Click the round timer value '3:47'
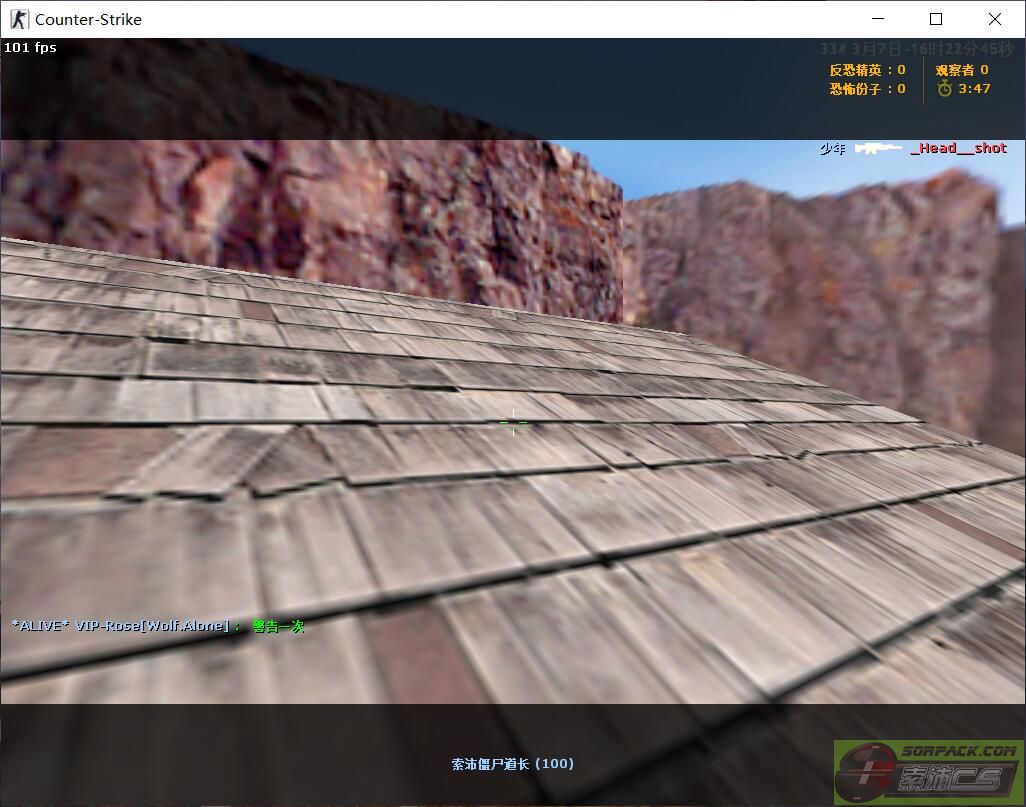The height and width of the screenshot is (807, 1026). point(974,89)
